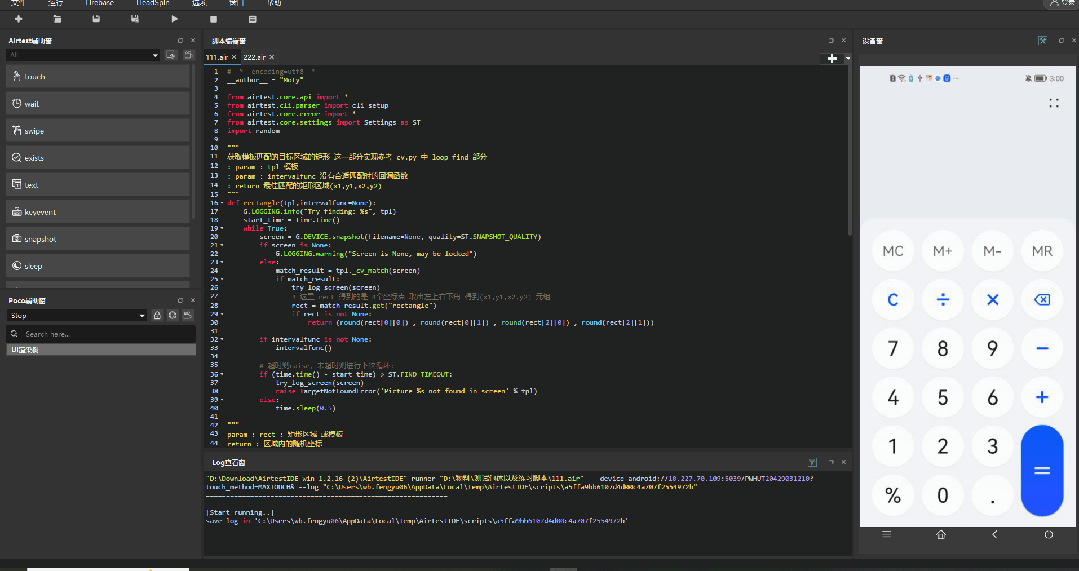Click the Poco record icon
This screenshot has width=1079, height=571.
click(x=187, y=315)
